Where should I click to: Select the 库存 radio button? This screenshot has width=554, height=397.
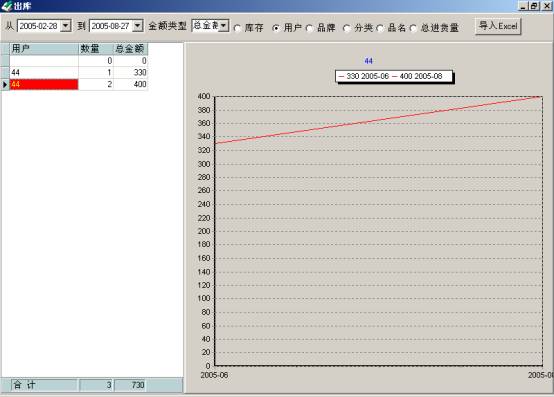237,28
